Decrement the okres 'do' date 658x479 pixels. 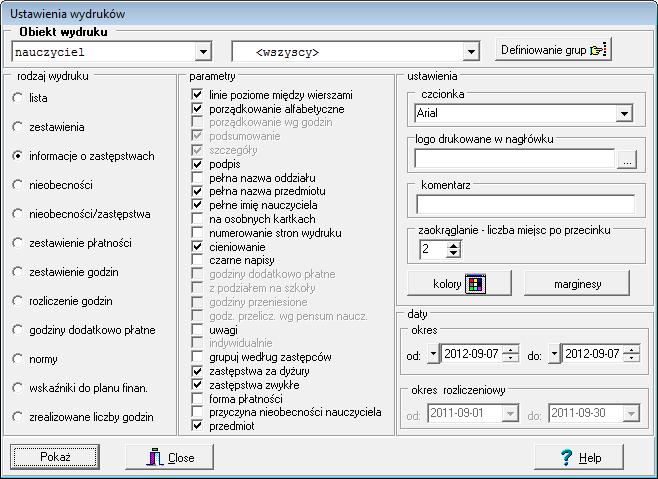pos(631,358)
